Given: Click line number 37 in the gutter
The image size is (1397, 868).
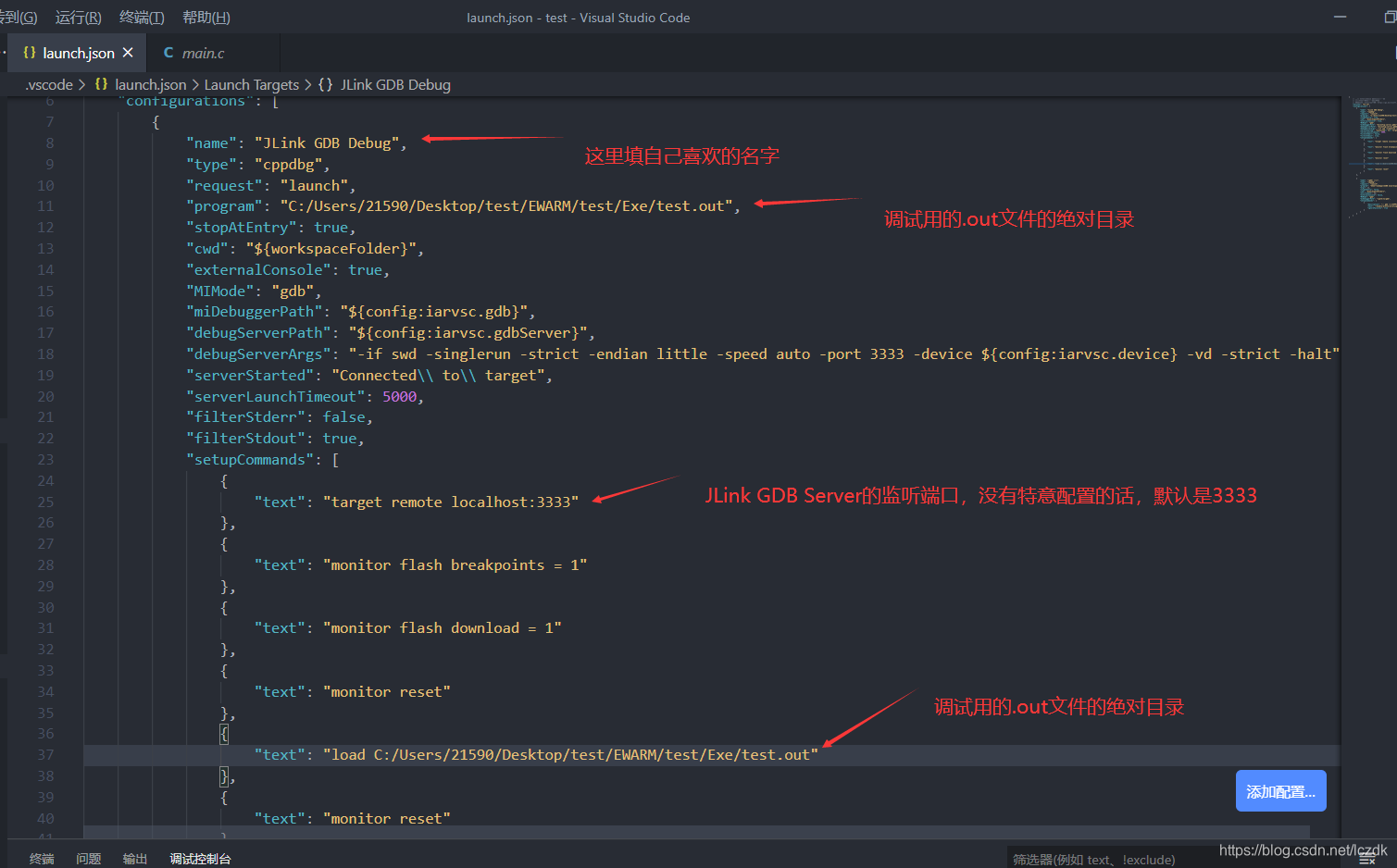Looking at the screenshot, I should [44, 754].
